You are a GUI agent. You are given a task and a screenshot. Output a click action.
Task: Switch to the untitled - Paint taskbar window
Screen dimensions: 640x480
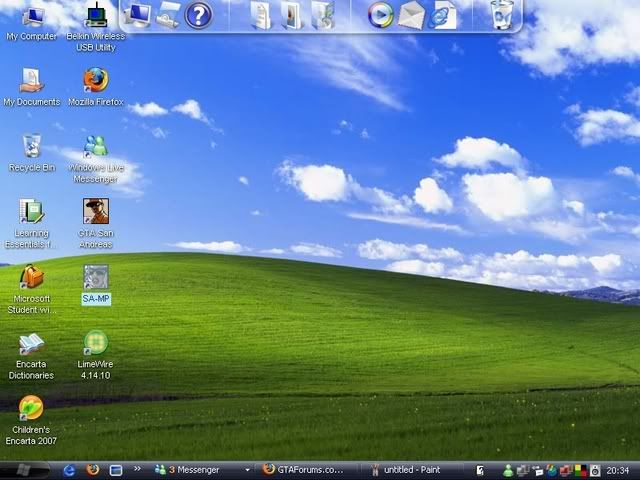412,470
